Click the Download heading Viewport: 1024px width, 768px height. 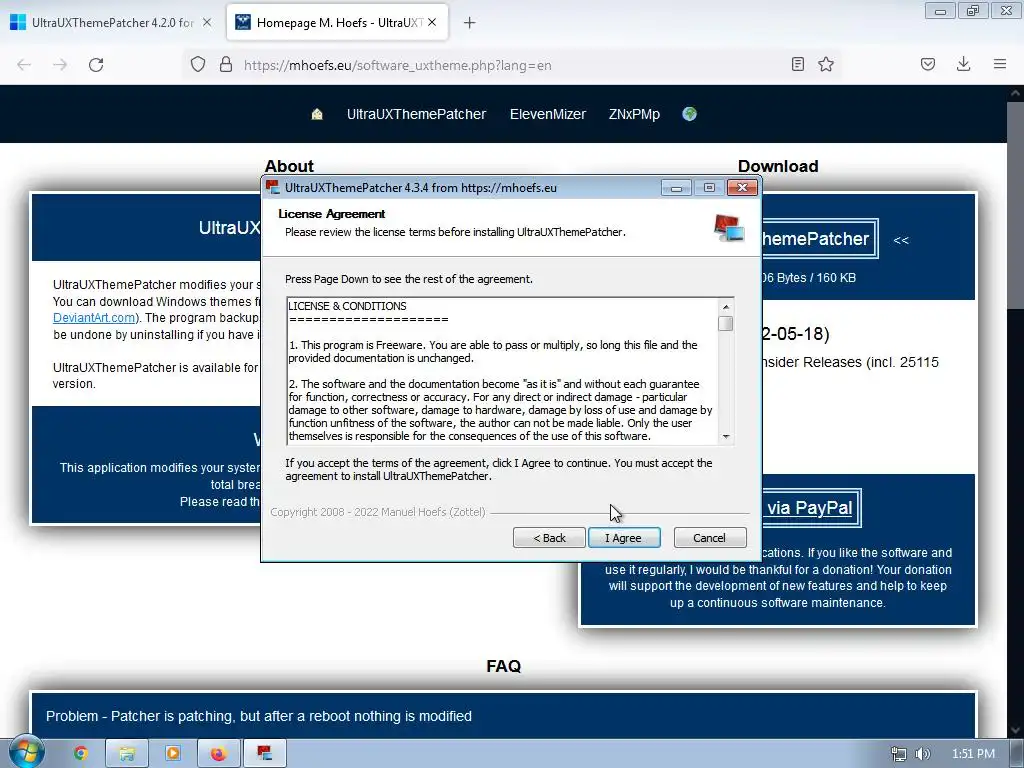coord(778,166)
